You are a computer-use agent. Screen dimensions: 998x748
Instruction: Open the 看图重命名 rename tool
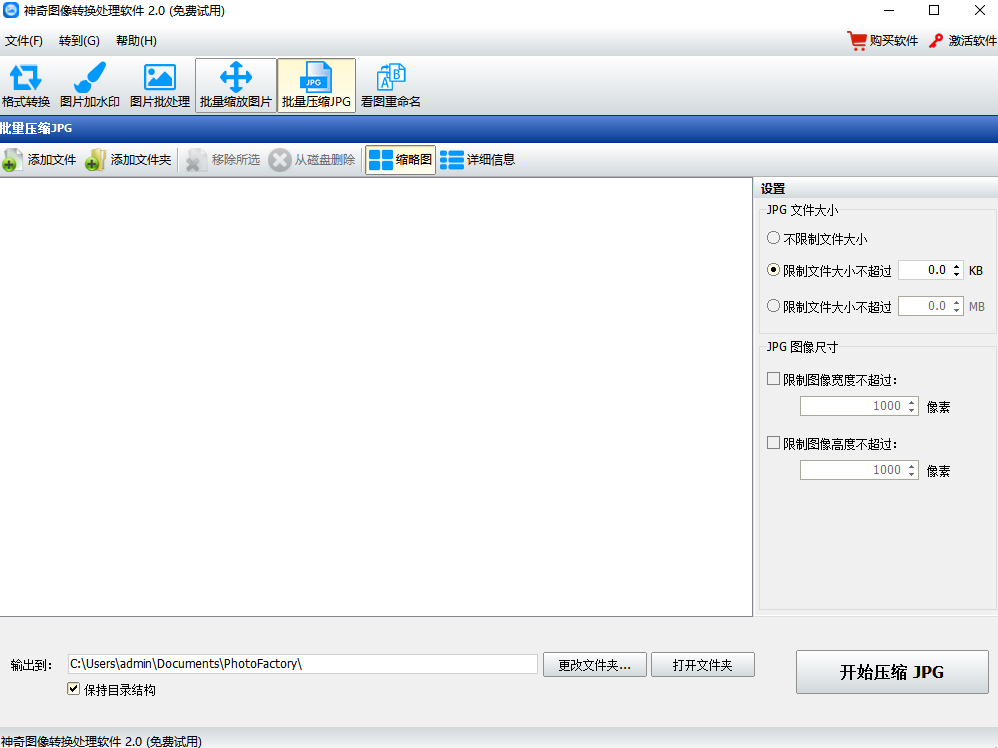[x=391, y=85]
